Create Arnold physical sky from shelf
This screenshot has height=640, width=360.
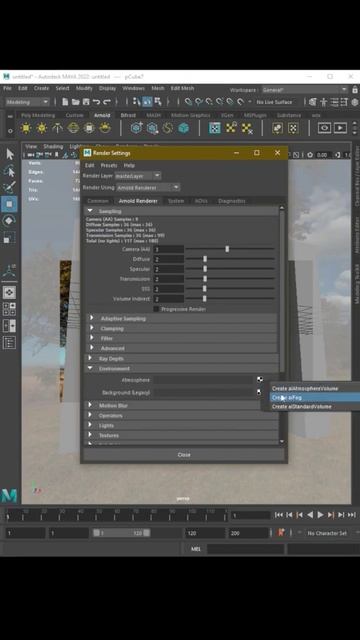tap(105, 128)
